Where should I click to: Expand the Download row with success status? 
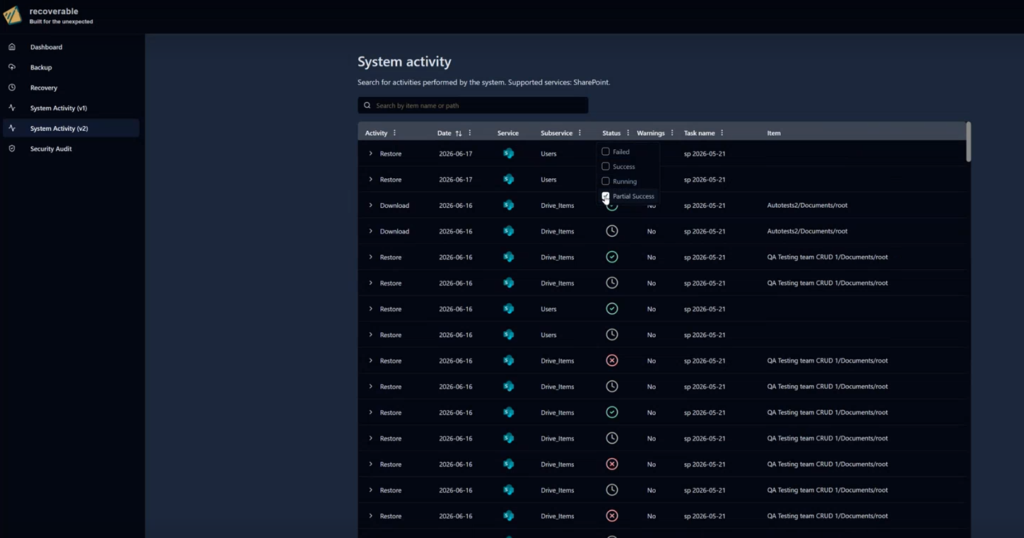pyautogui.click(x=370, y=205)
